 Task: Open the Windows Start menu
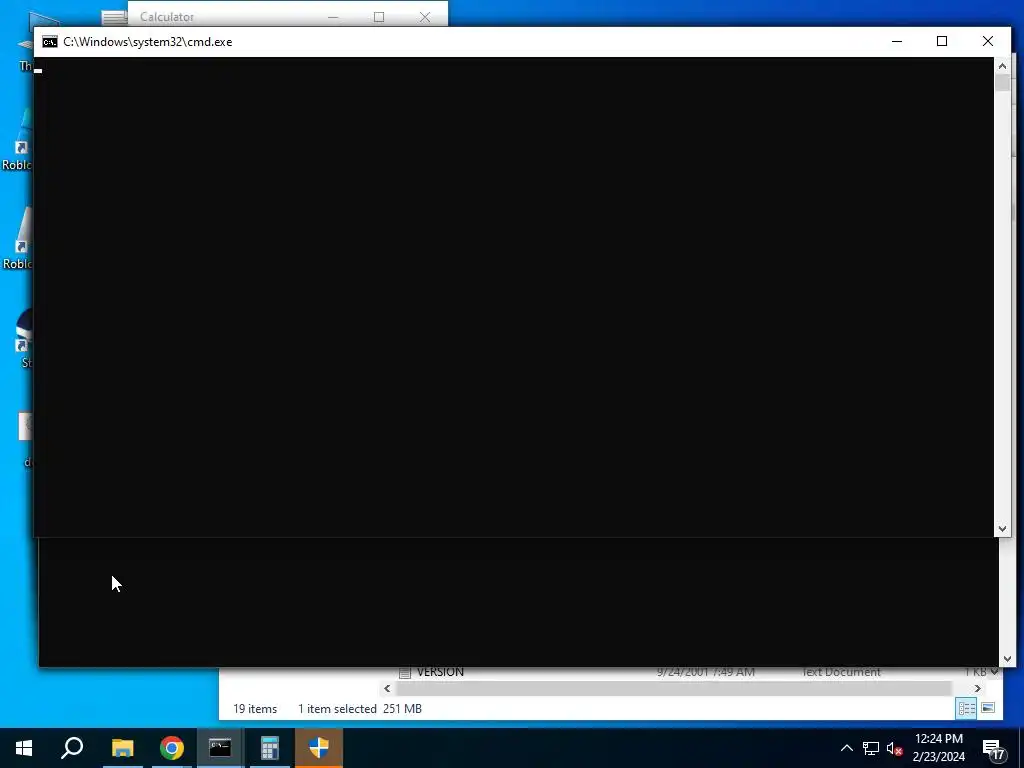tap(24, 748)
